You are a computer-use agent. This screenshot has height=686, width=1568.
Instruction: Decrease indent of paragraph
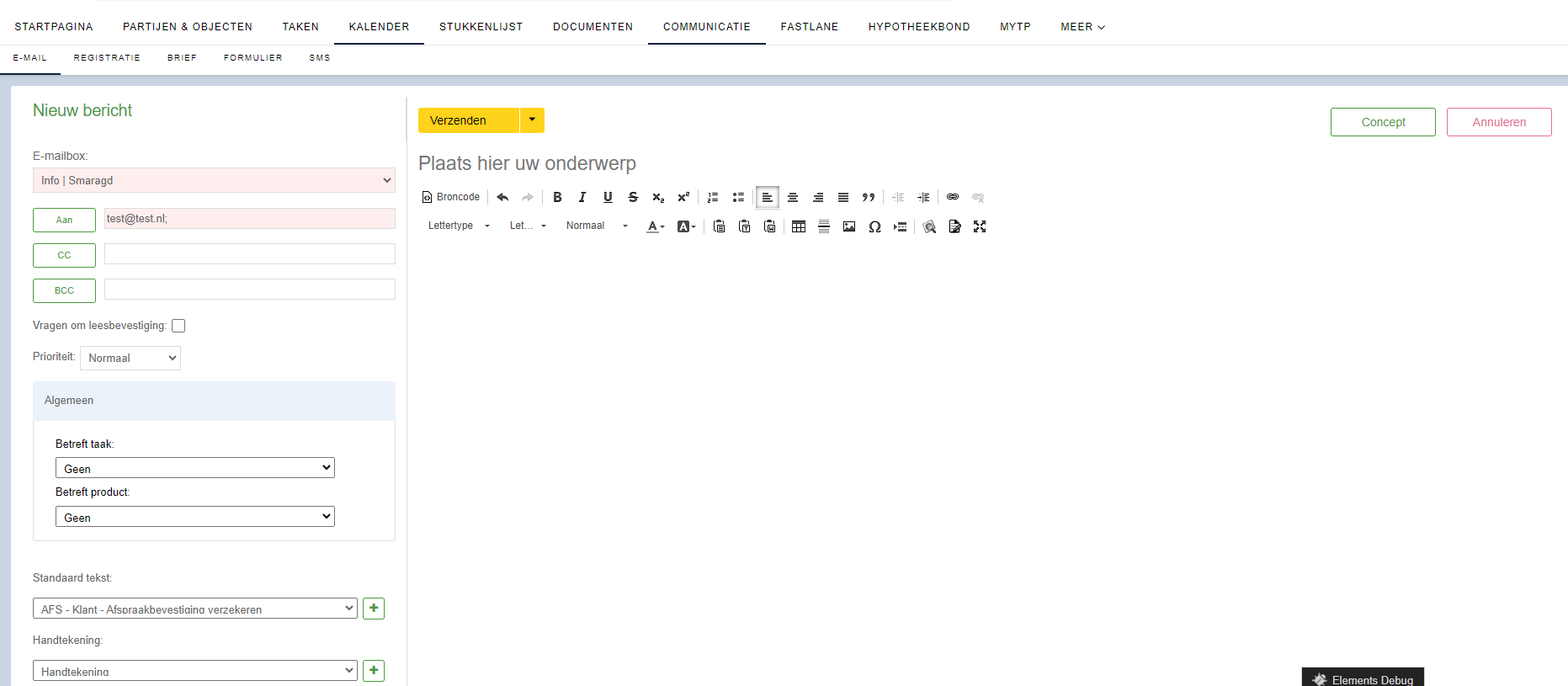898,197
